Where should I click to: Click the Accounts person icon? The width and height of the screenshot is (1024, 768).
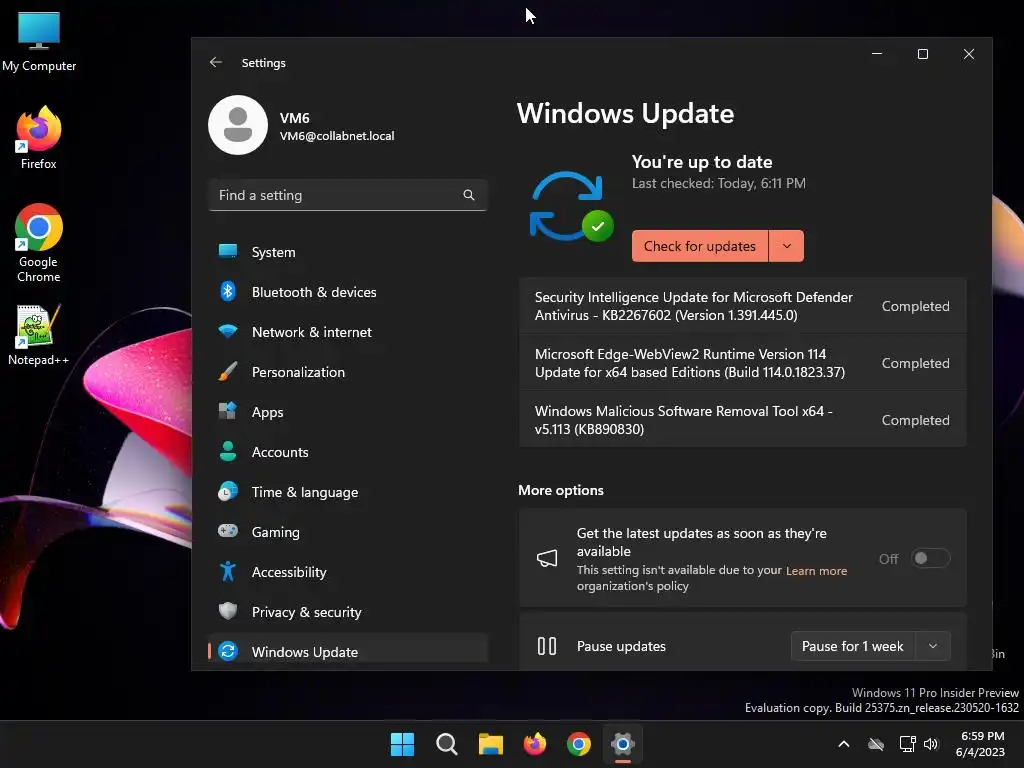pyautogui.click(x=228, y=451)
